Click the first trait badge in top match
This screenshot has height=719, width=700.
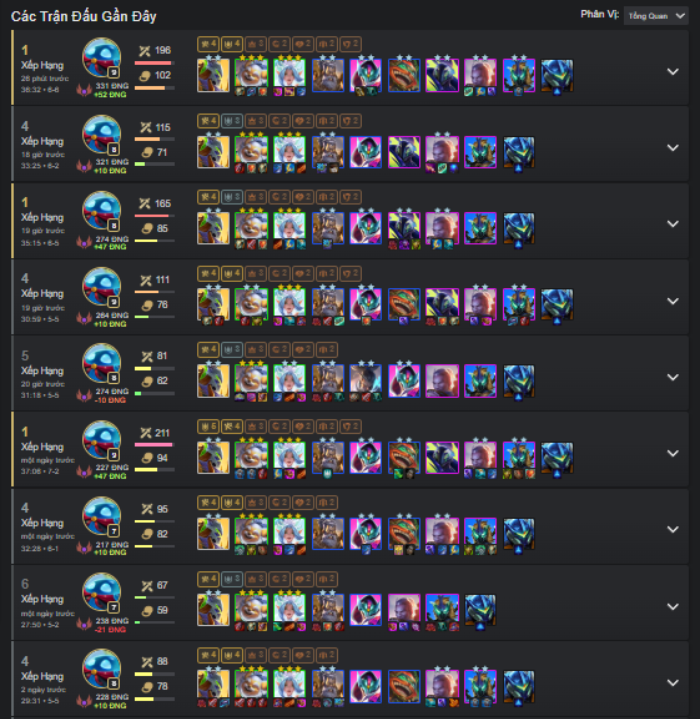pos(209,44)
